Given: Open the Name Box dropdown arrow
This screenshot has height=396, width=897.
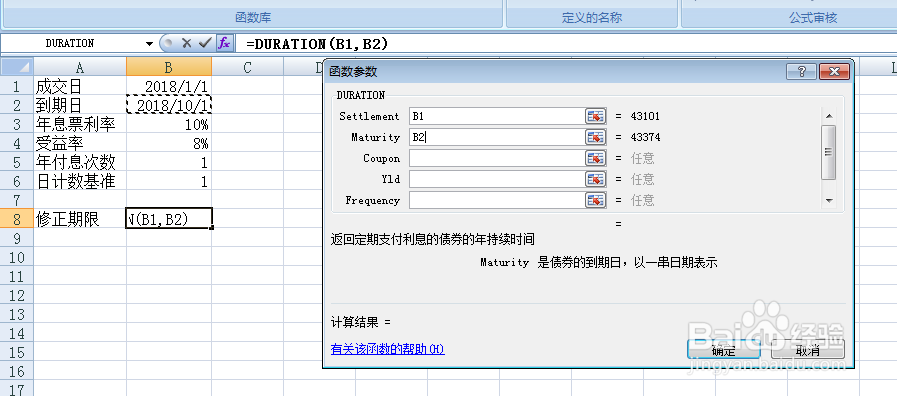Looking at the screenshot, I should 149,43.
